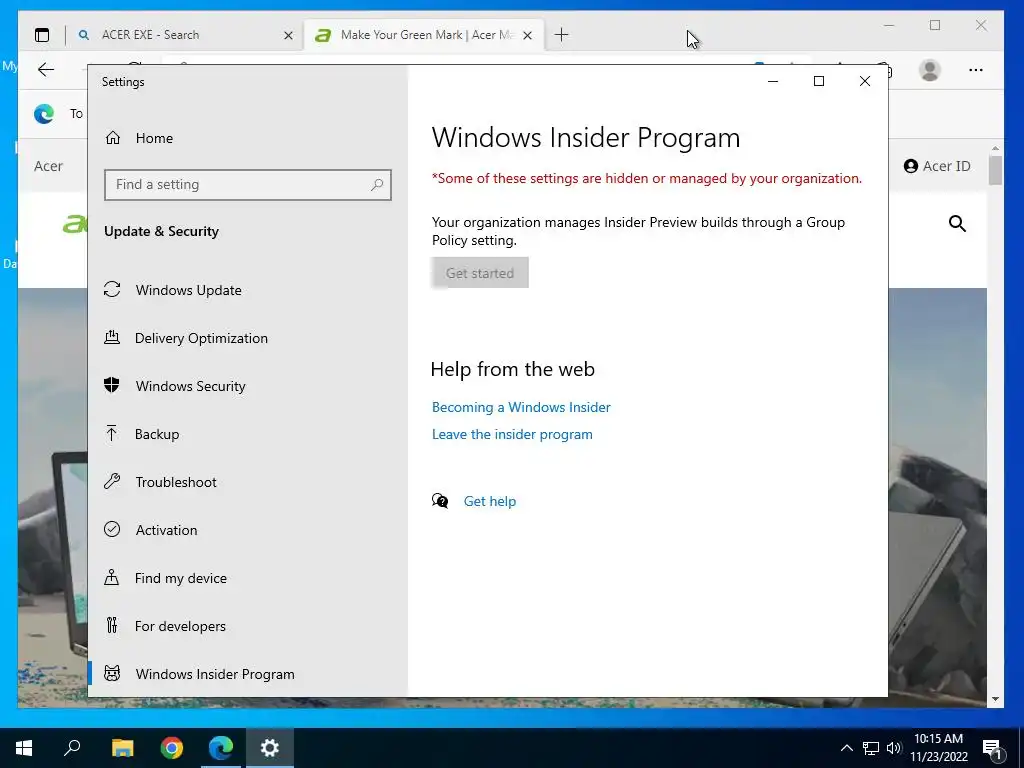Open Becoming a Windows Insider link

click(521, 408)
